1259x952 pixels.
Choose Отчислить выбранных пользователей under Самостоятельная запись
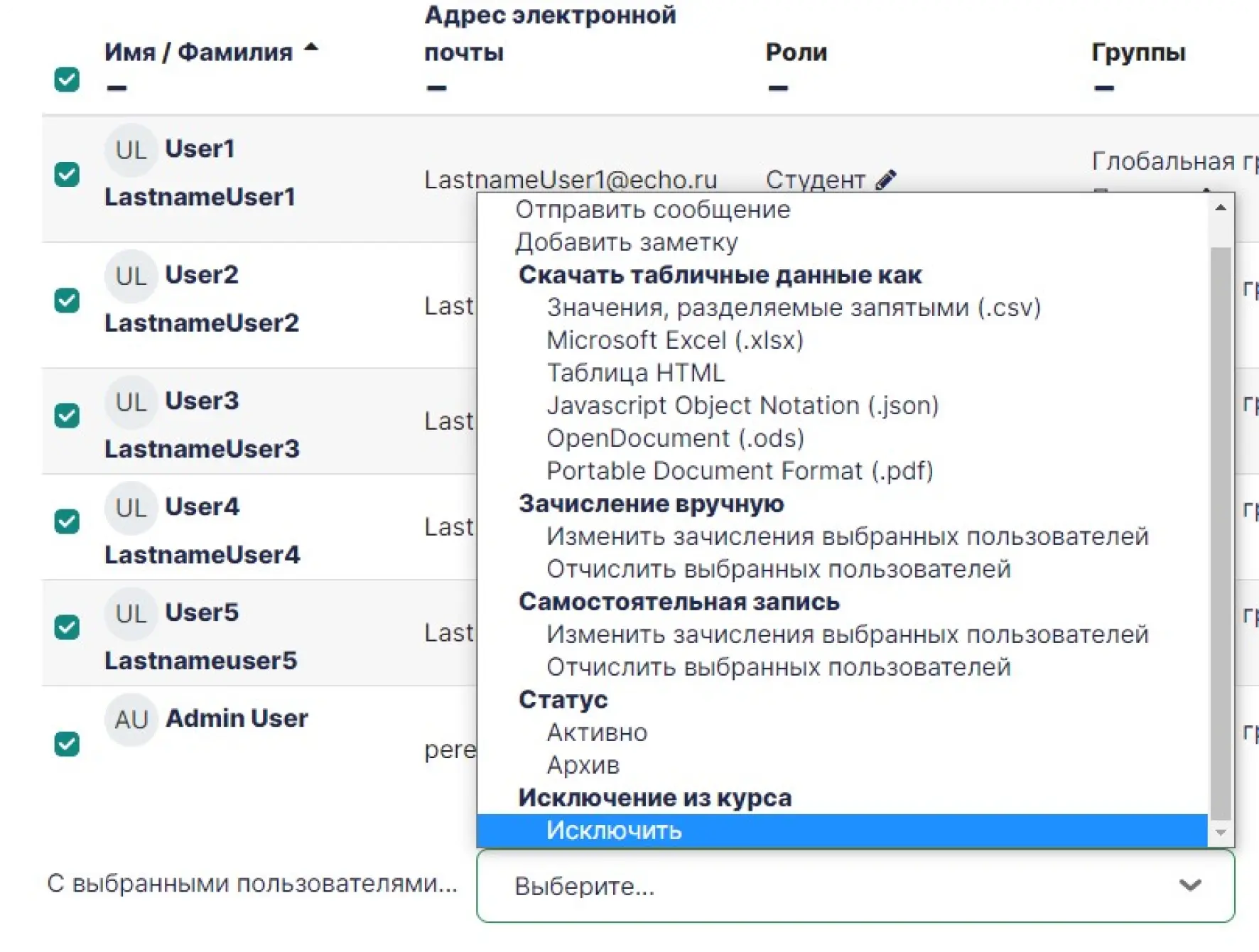(x=842, y=667)
